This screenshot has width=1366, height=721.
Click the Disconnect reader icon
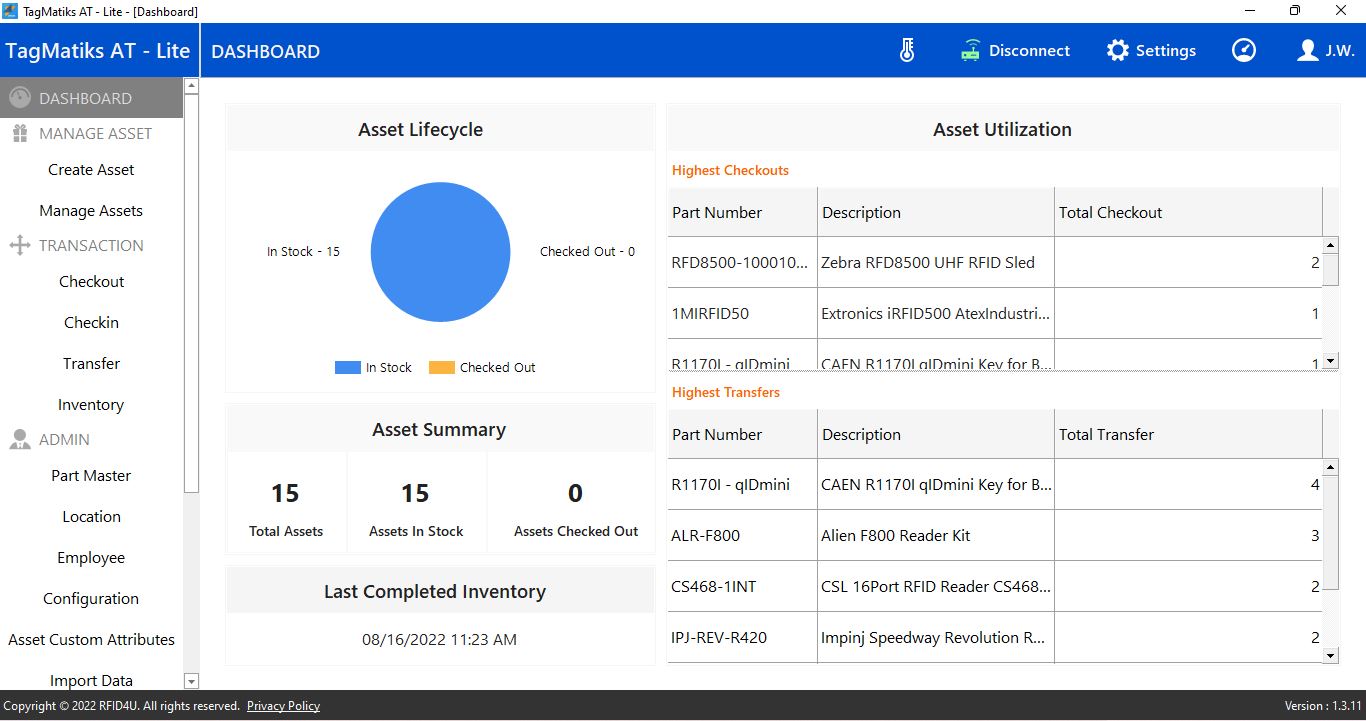click(x=970, y=51)
